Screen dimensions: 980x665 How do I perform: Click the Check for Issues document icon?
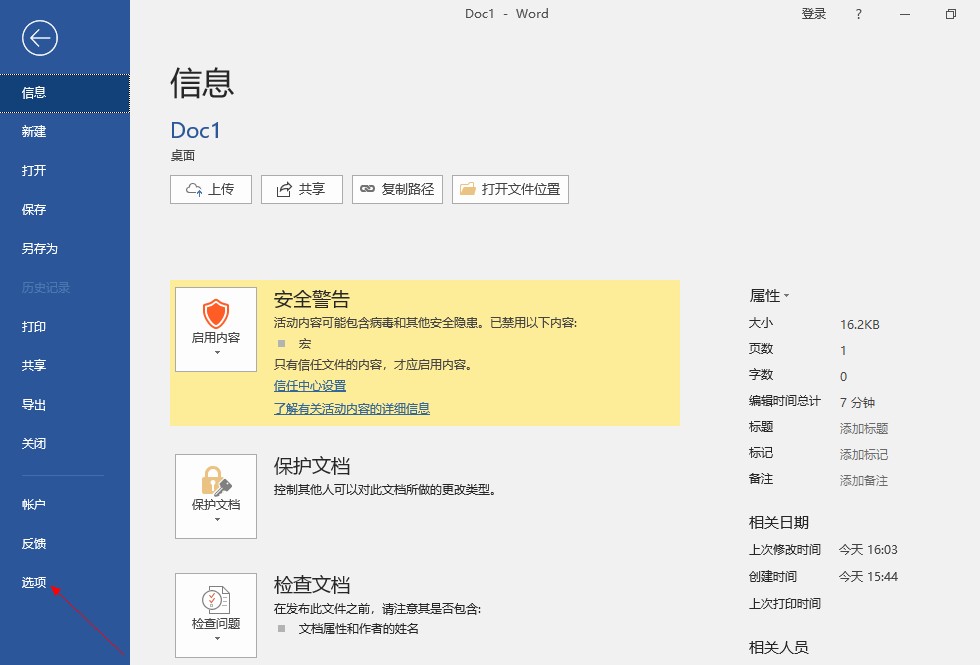[x=216, y=599]
